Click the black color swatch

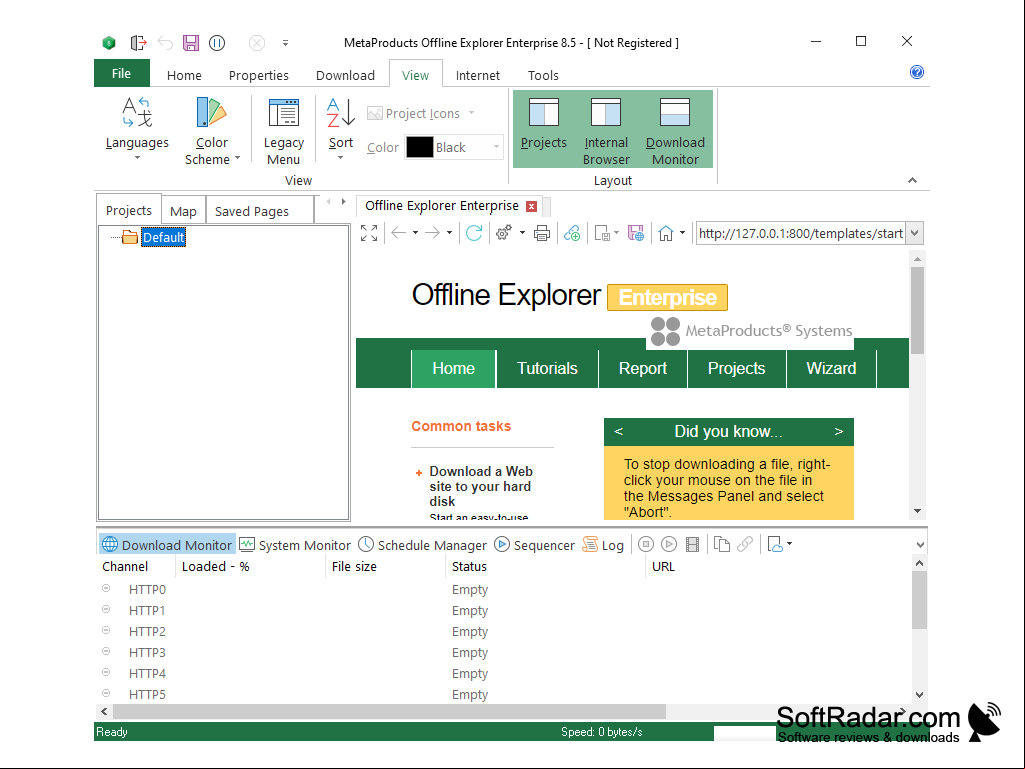(x=420, y=147)
